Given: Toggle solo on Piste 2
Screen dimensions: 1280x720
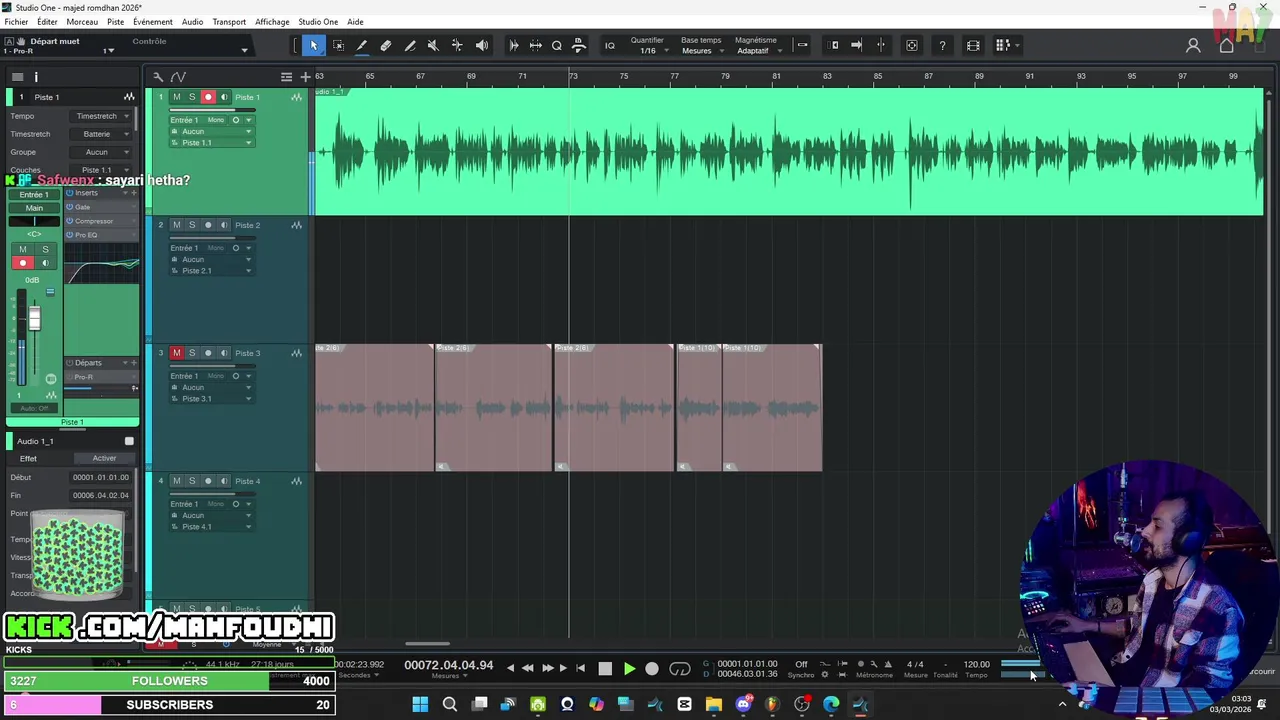Looking at the screenshot, I should [x=192, y=225].
